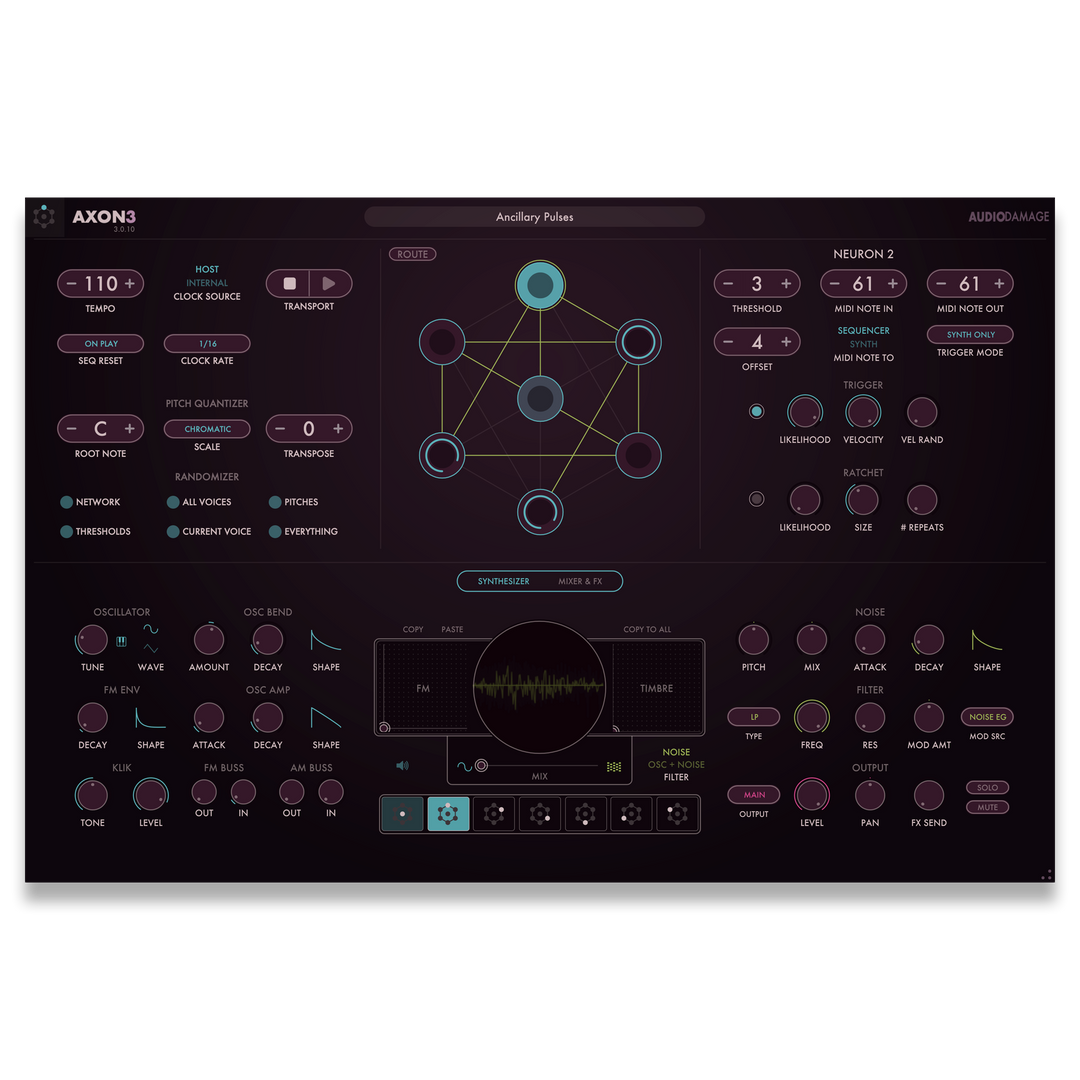Screen dimensions: 1080x1080
Task: Click the noise grid icon beside the Mix slider
Action: [613, 764]
